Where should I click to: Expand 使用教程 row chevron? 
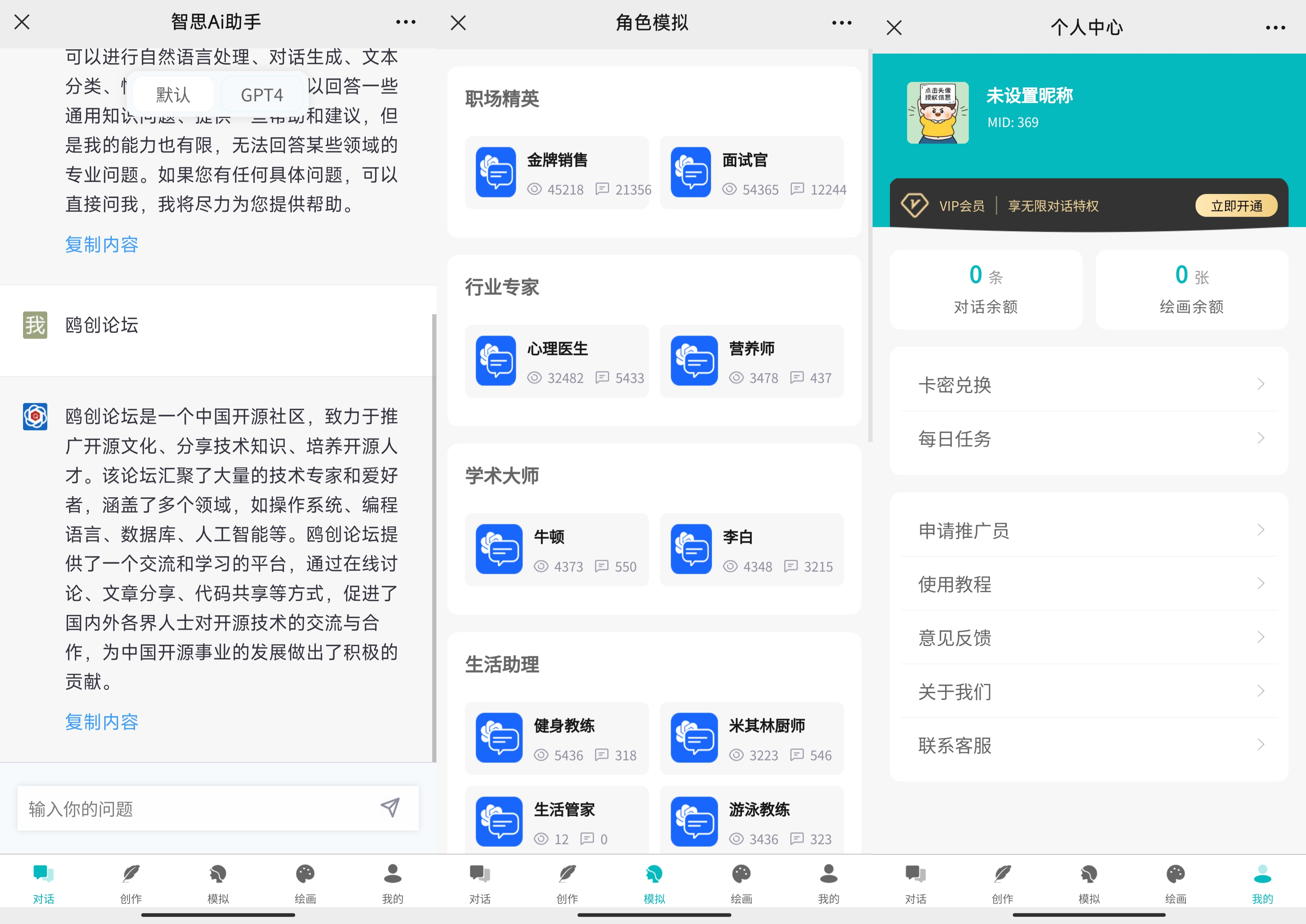coord(1261,583)
